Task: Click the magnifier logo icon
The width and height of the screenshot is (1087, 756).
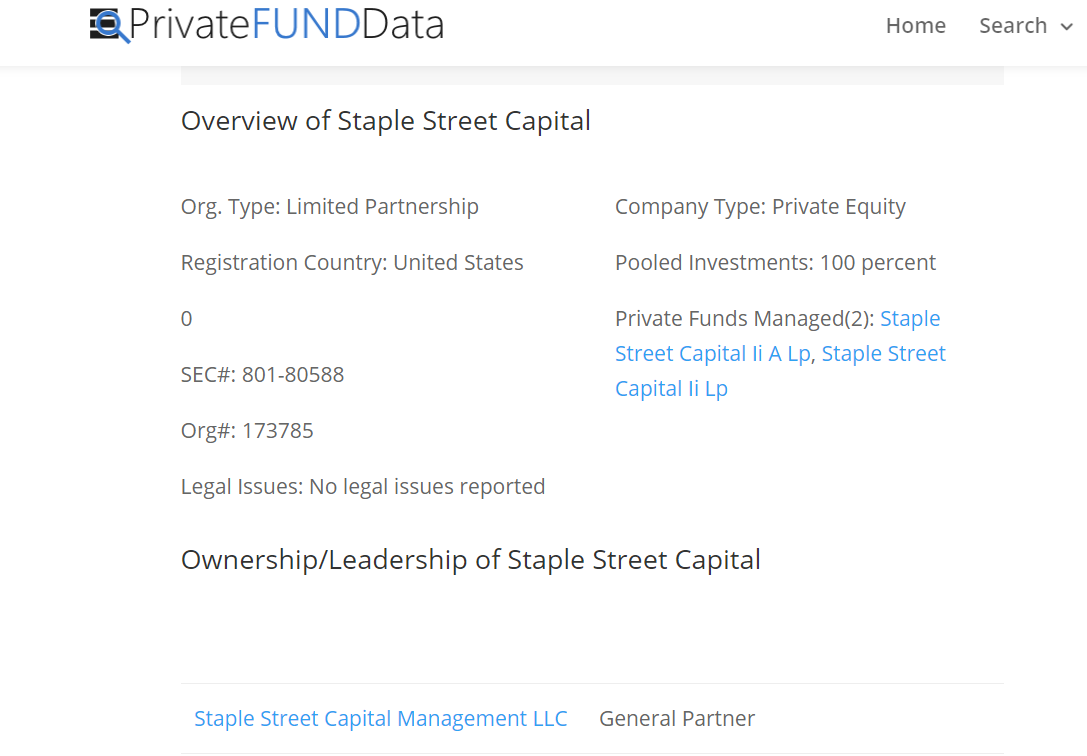Action: [109, 25]
